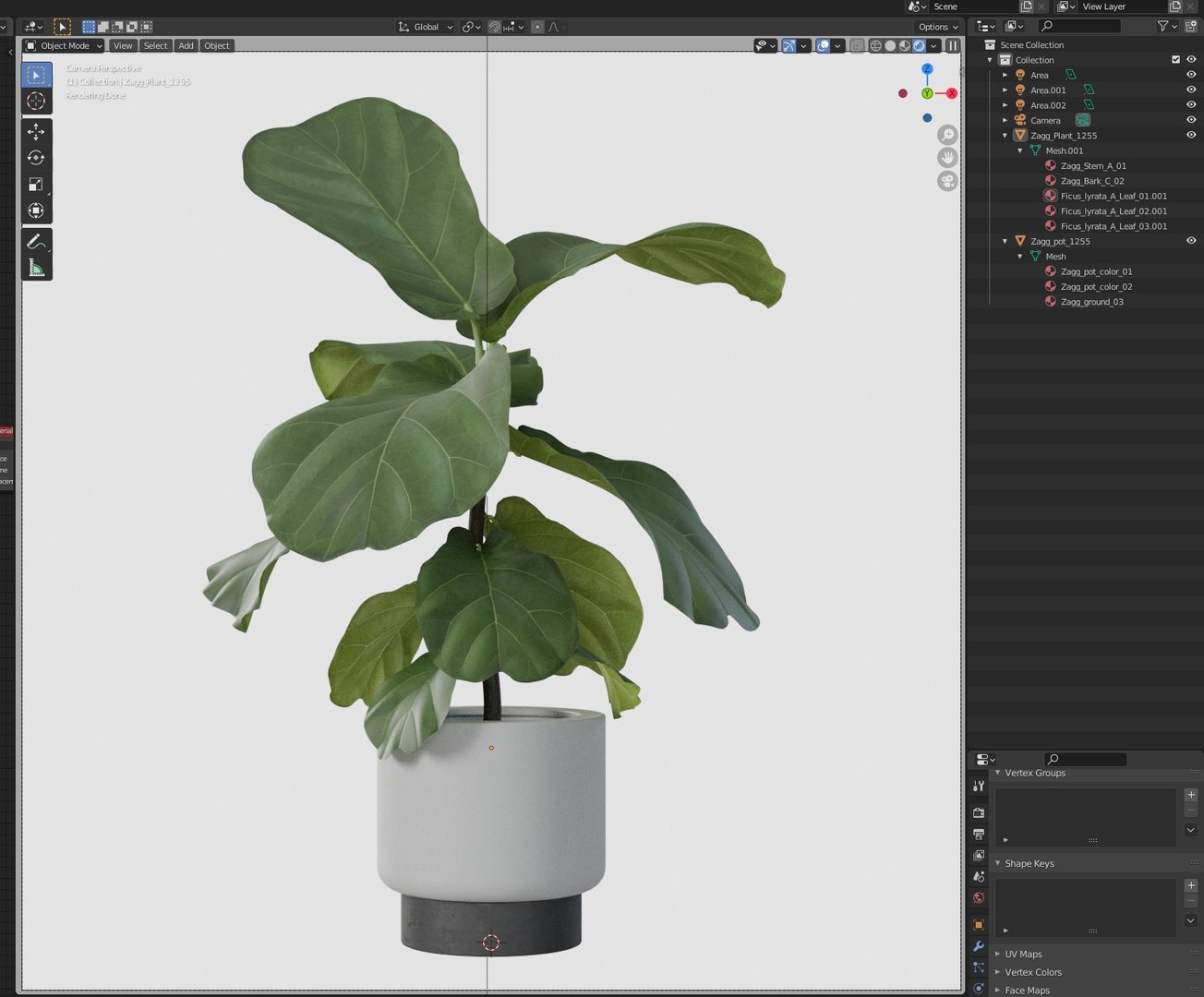Open the Render properties tab
Screen dimensions: 1204x997
tap(979, 812)
